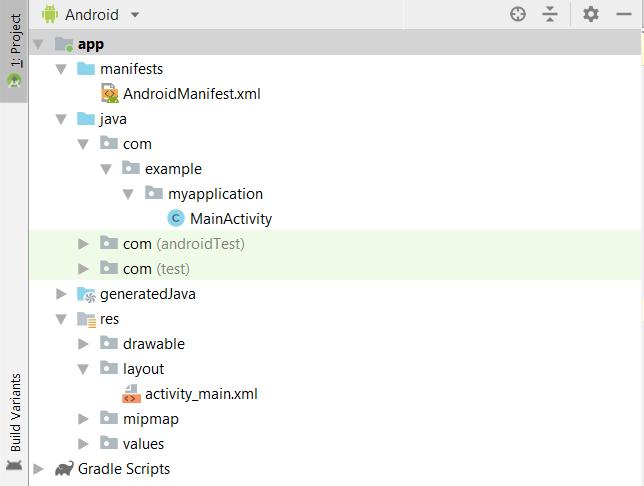
Task: Select the Gradle Scripts label
Action: (x=124, y=469)
